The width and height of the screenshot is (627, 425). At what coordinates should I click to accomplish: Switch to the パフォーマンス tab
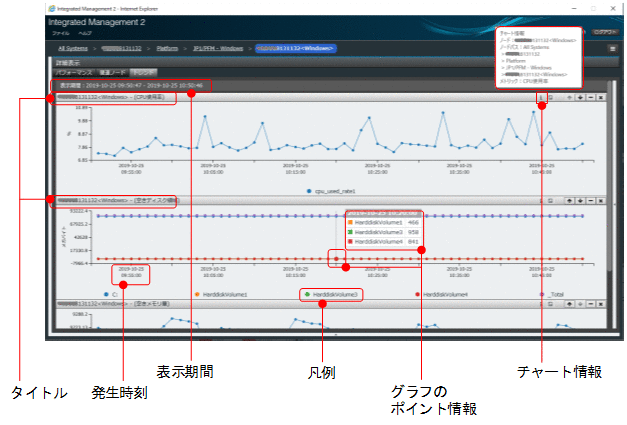tap(74, 73)
